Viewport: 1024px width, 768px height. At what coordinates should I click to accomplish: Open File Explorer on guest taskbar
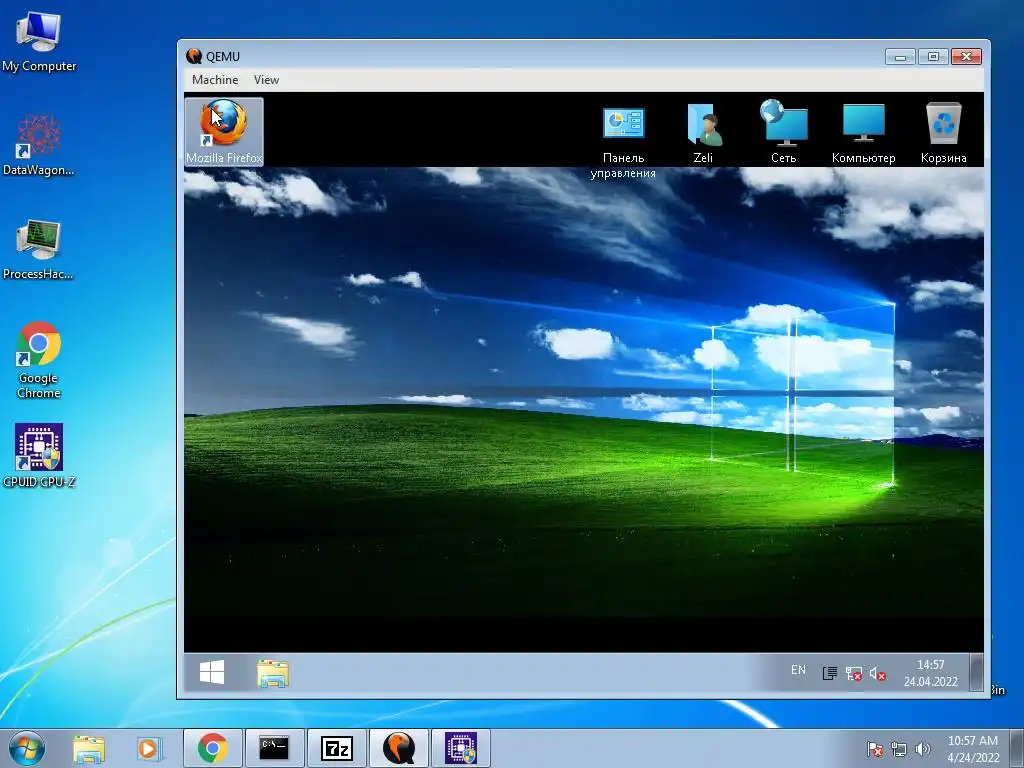[273, 673]
